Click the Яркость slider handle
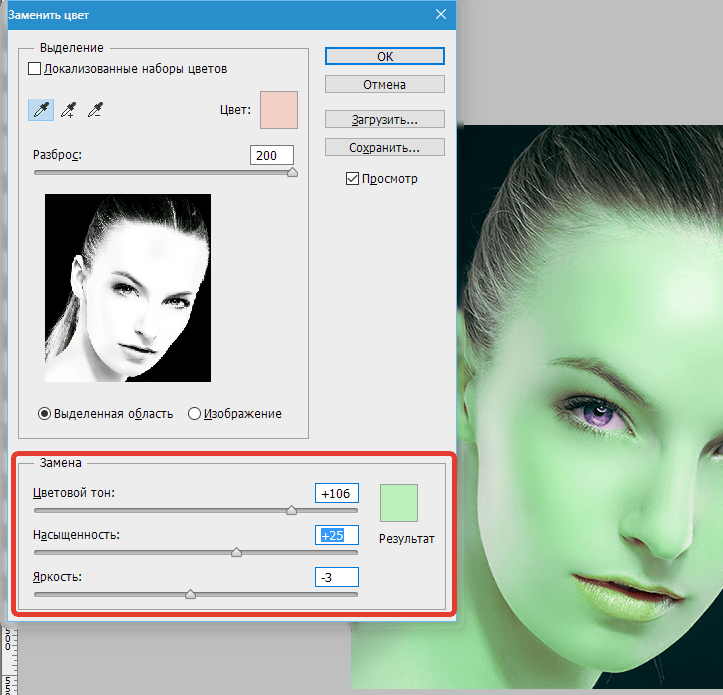723x695 pixels. click(x=190, y=594)
